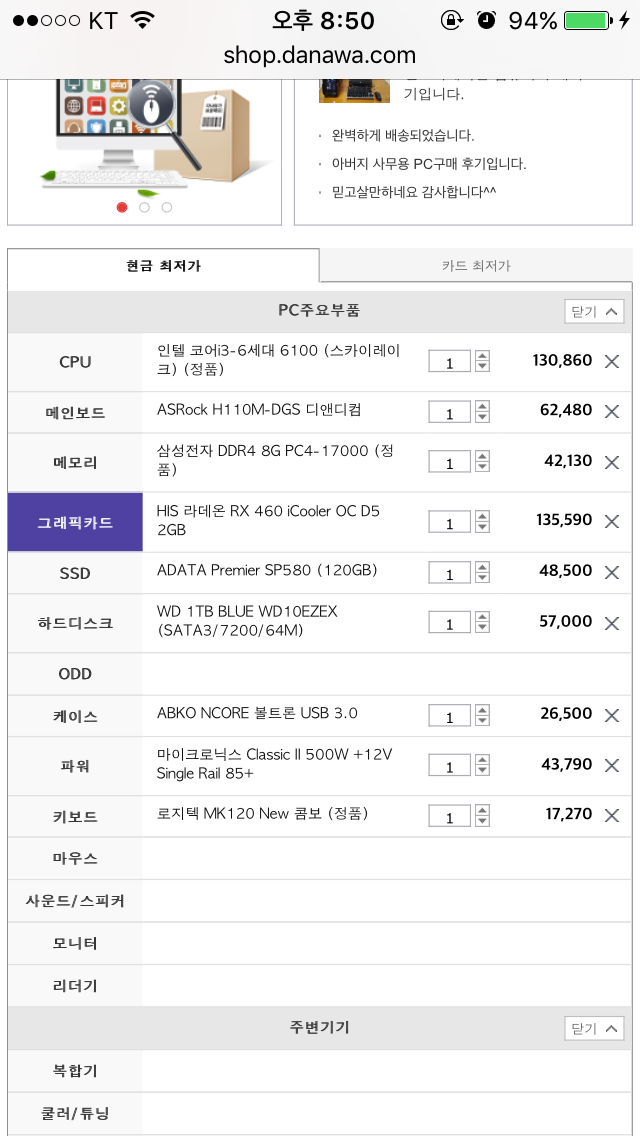The height and width of the screenshot is (1136, 640).
Task: Increase CPU quantity with up arrow
Action: 482,355
